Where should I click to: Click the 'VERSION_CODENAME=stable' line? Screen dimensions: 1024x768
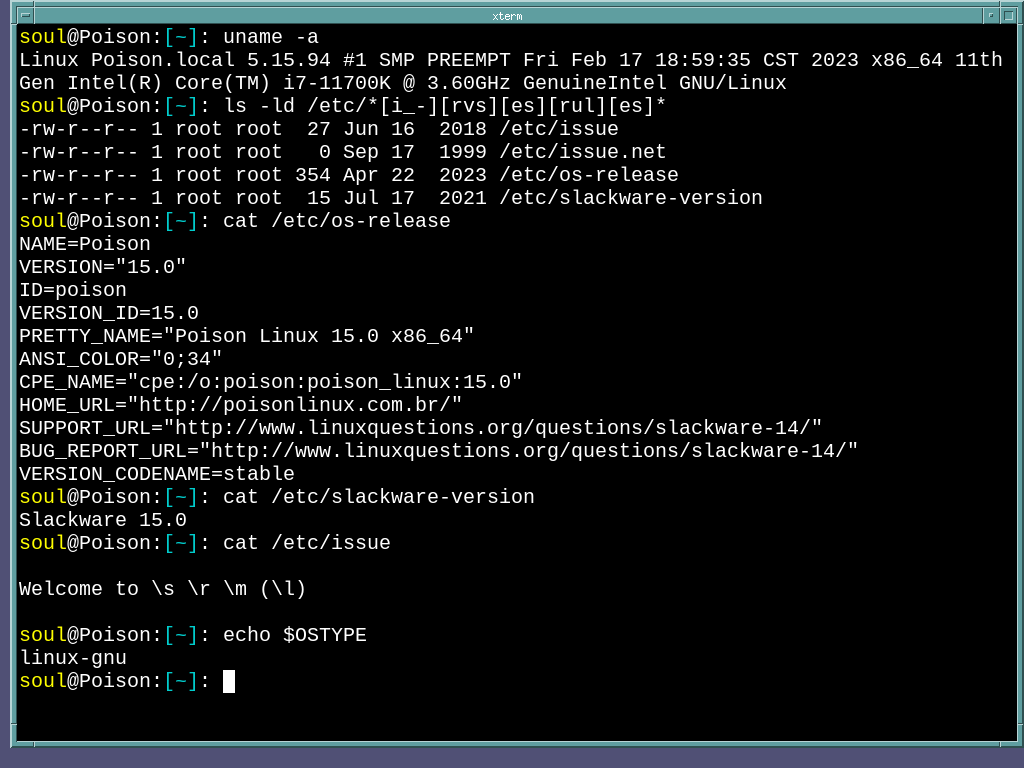[x=157, y=473]
